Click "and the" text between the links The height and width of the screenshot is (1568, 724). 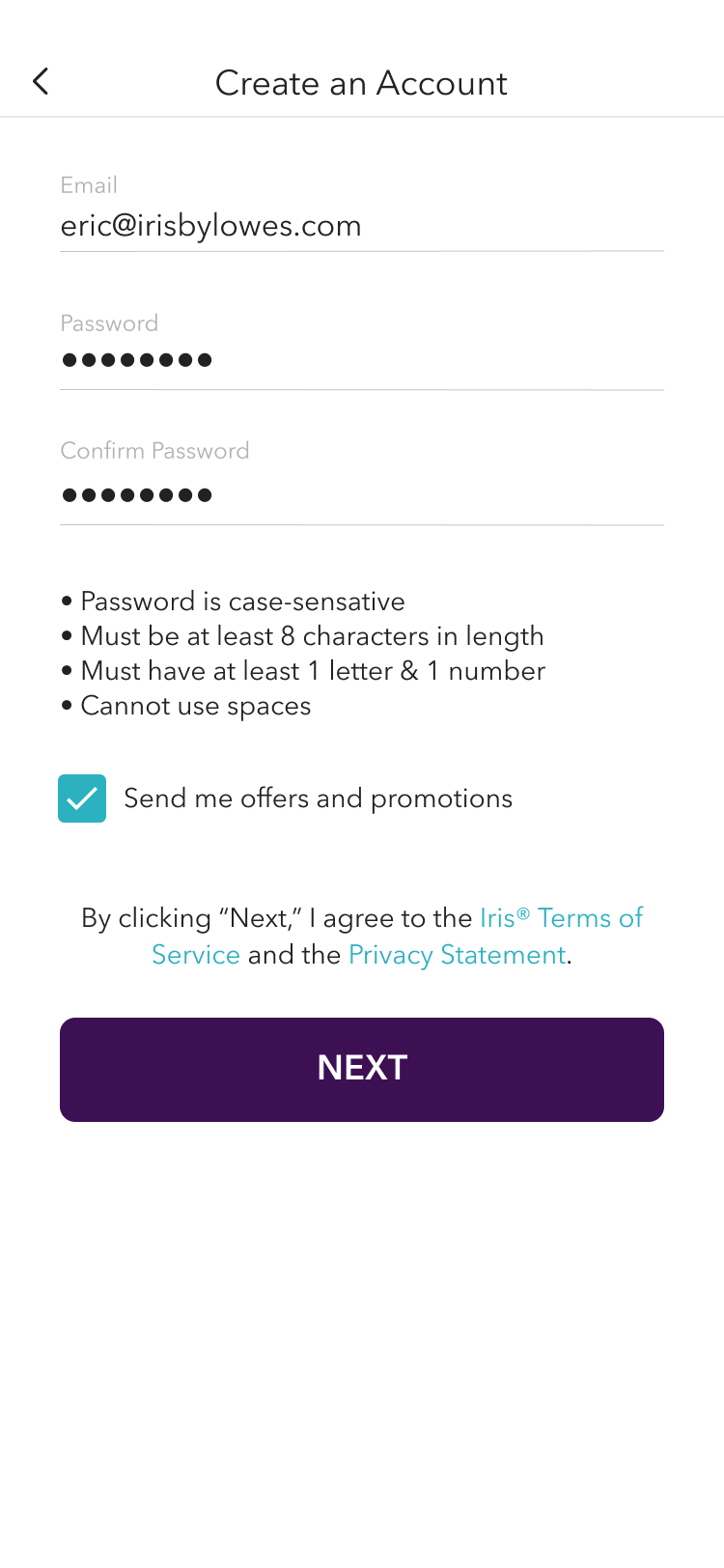pos(294,955)
